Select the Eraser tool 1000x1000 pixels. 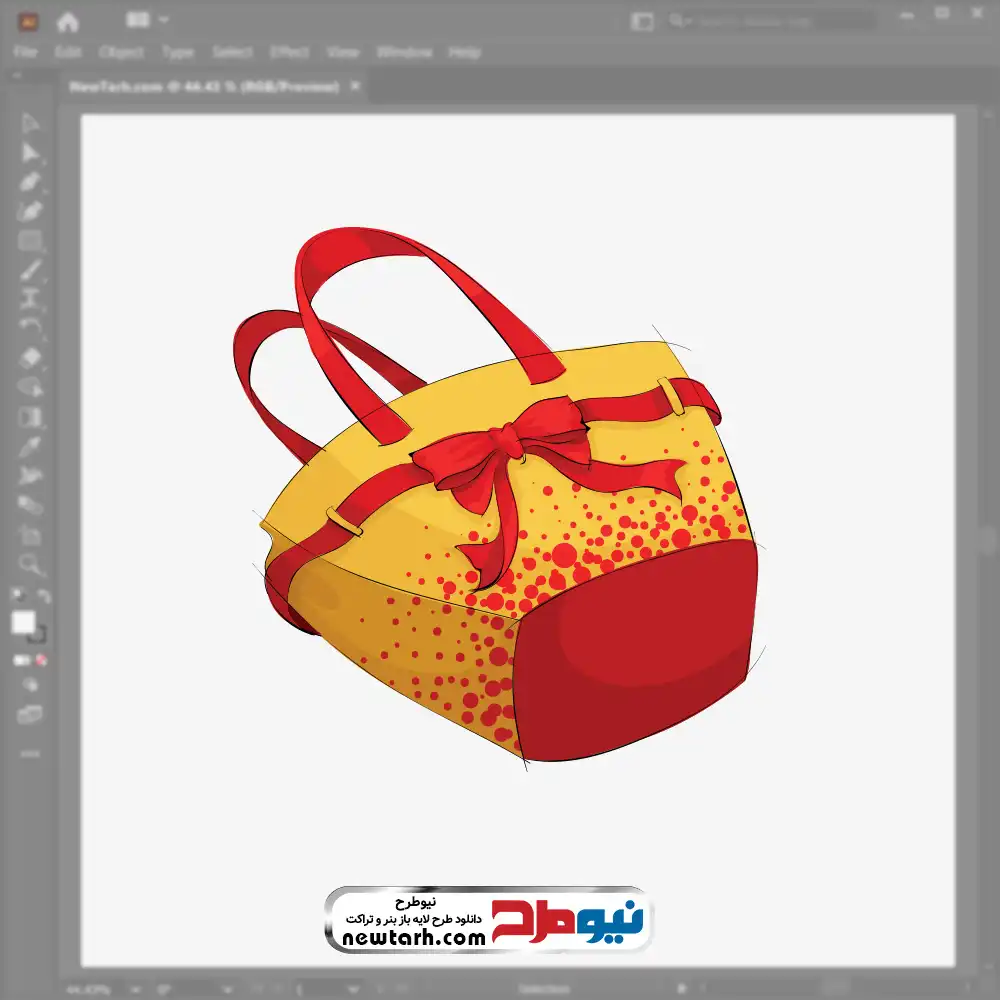click(x=30, y=357)
